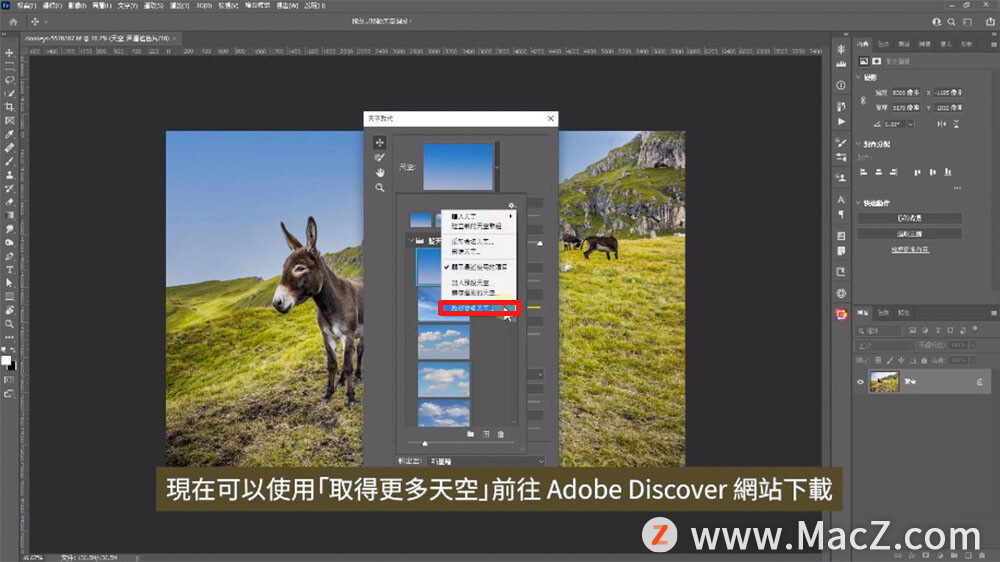Click Properties panel three-dots more options
Viewport: 1000px width, 562px height.
pos(957,188)
